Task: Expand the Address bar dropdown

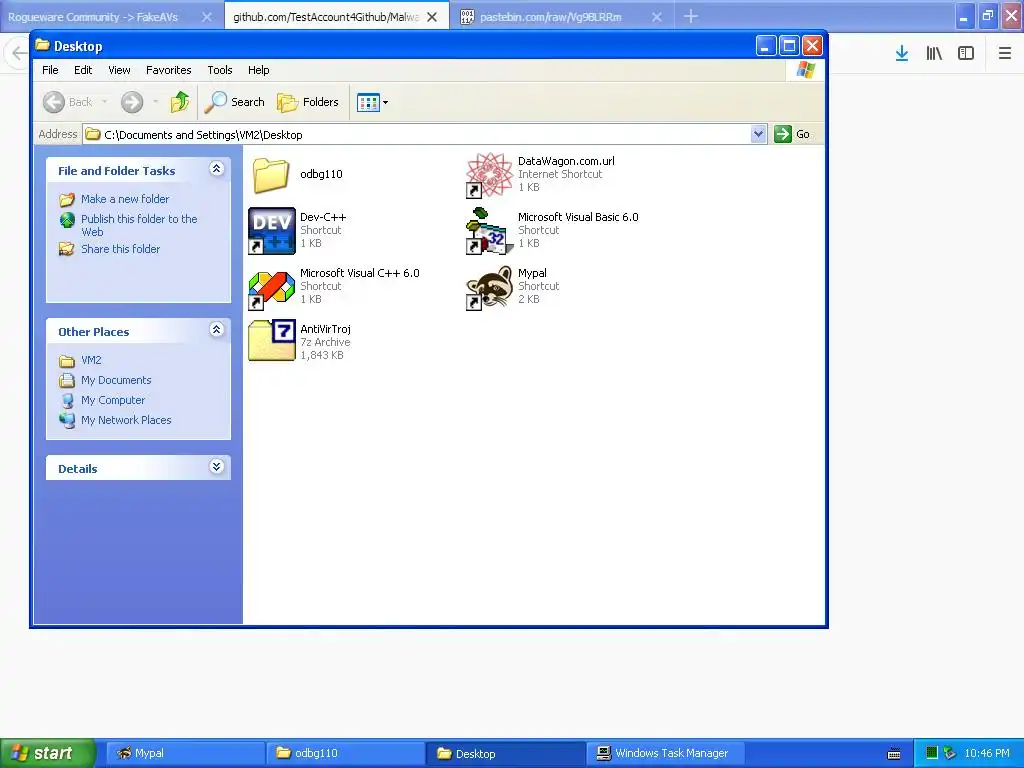Action: pos(758,134)
